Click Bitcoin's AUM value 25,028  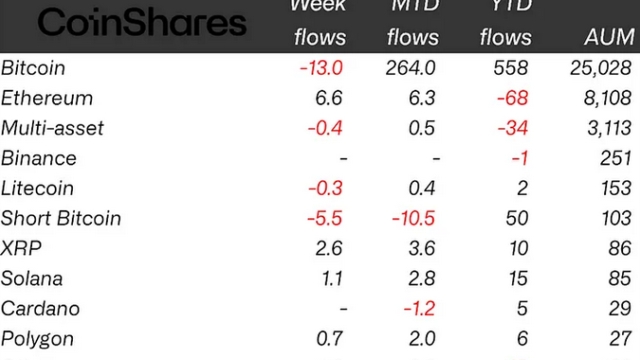[601, 68]
